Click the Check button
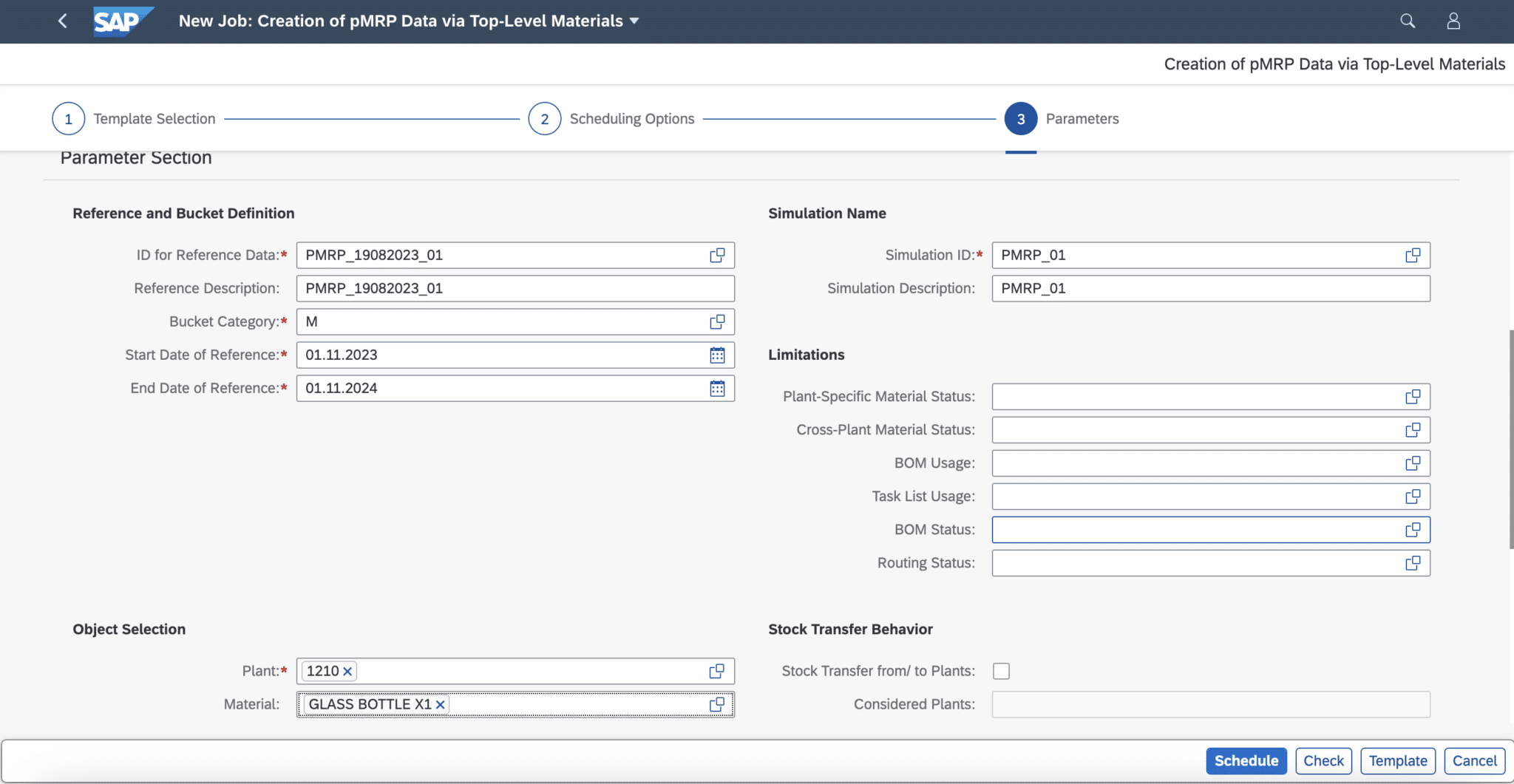 point(1323,760)
